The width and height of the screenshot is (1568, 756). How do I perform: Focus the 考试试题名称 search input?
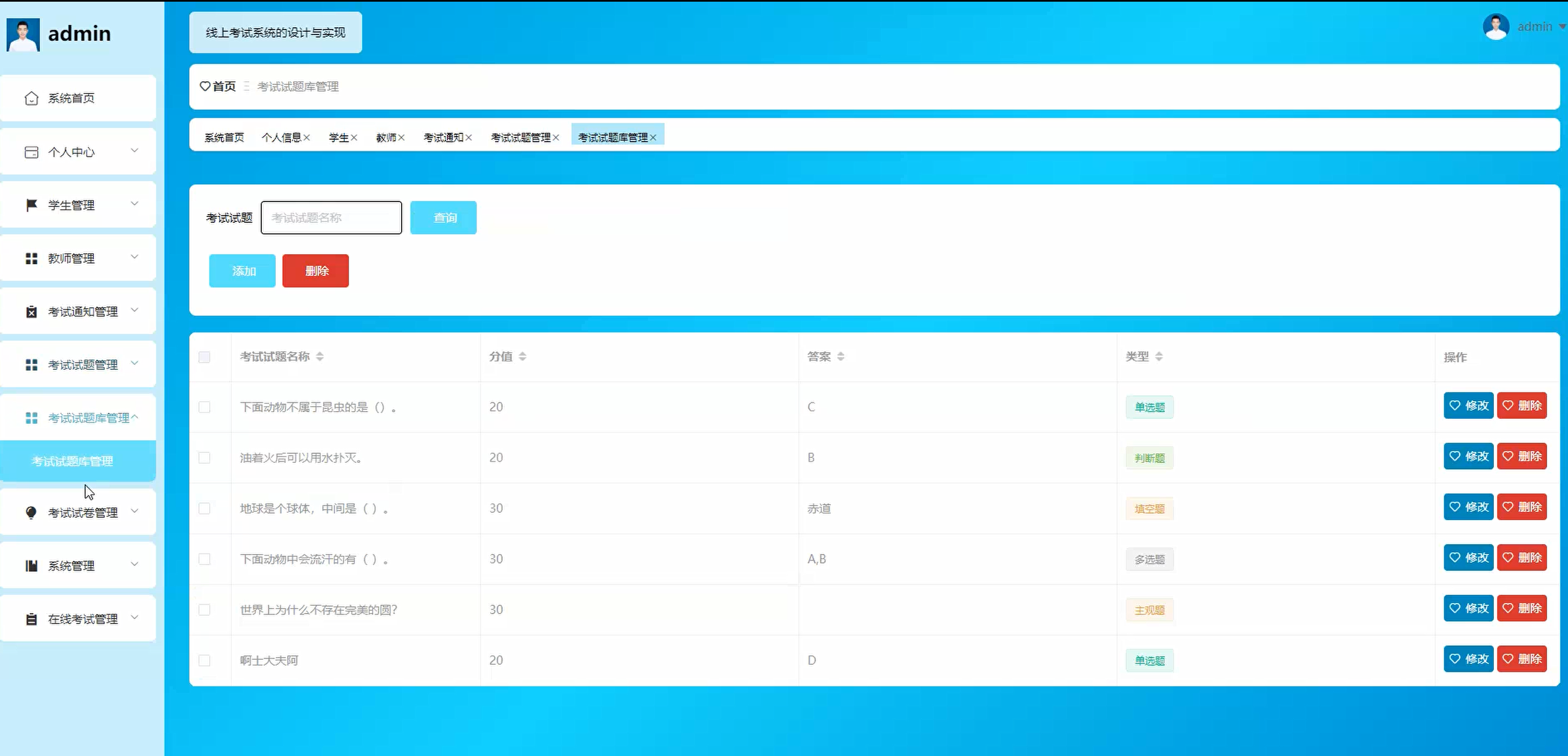coord(331,218)
